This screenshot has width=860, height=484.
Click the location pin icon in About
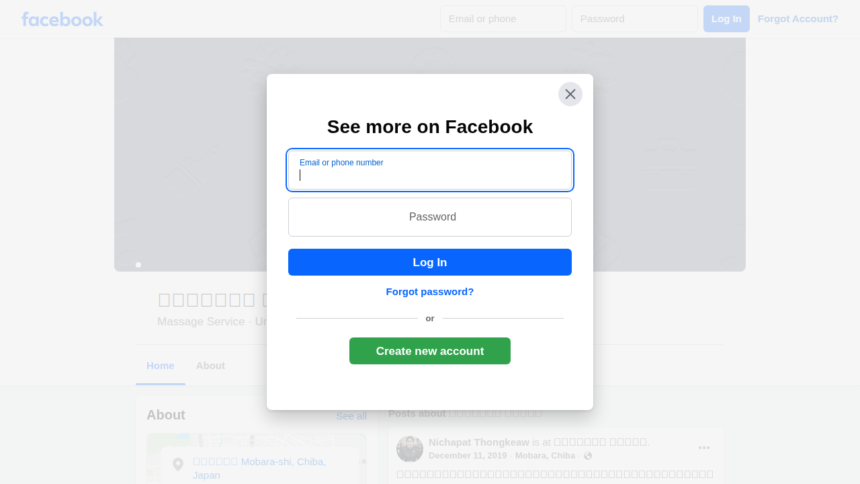pos(178,464)
